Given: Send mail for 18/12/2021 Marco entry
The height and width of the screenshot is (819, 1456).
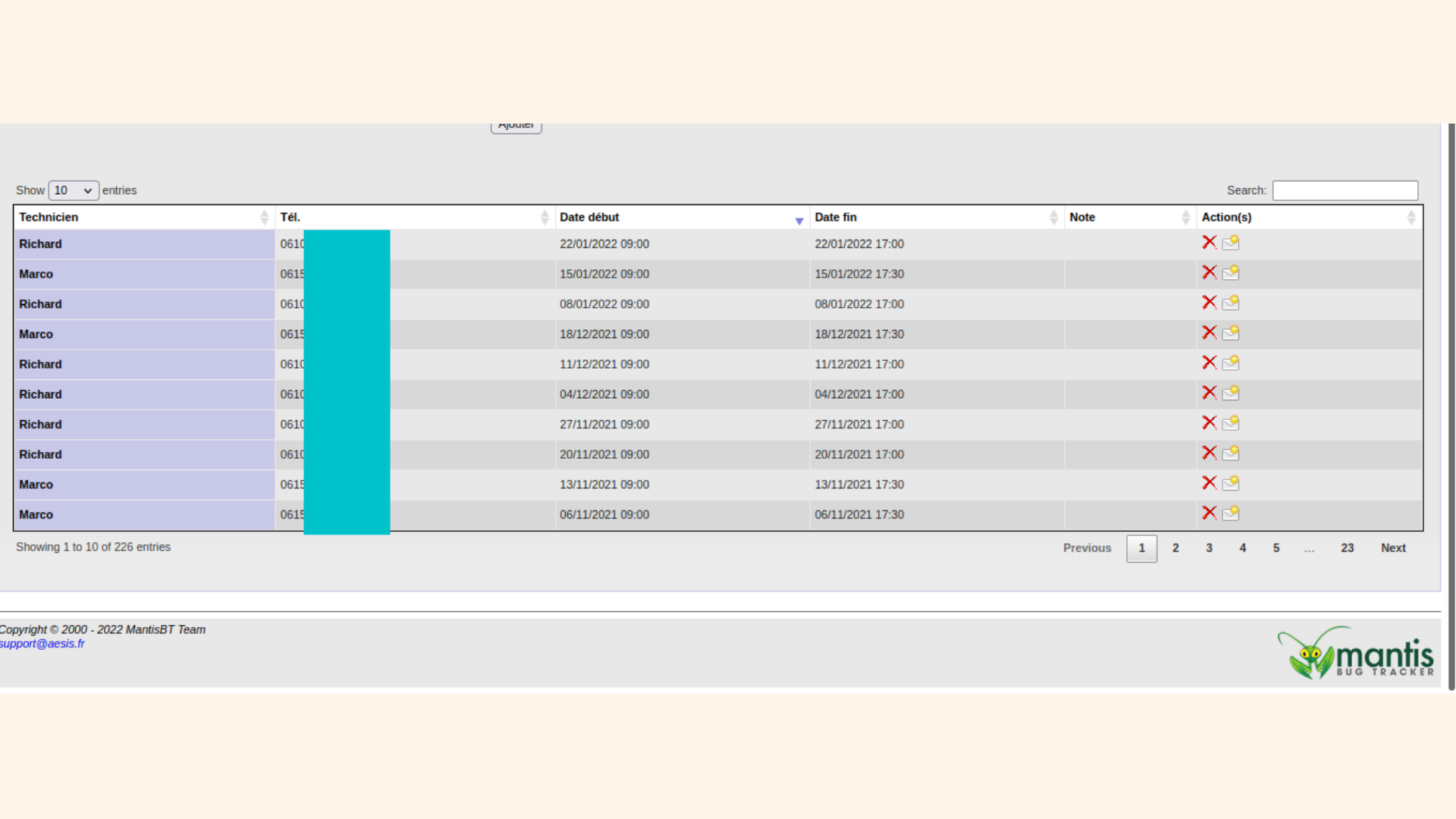Looking at the screenshot, I should [1230, 333].
